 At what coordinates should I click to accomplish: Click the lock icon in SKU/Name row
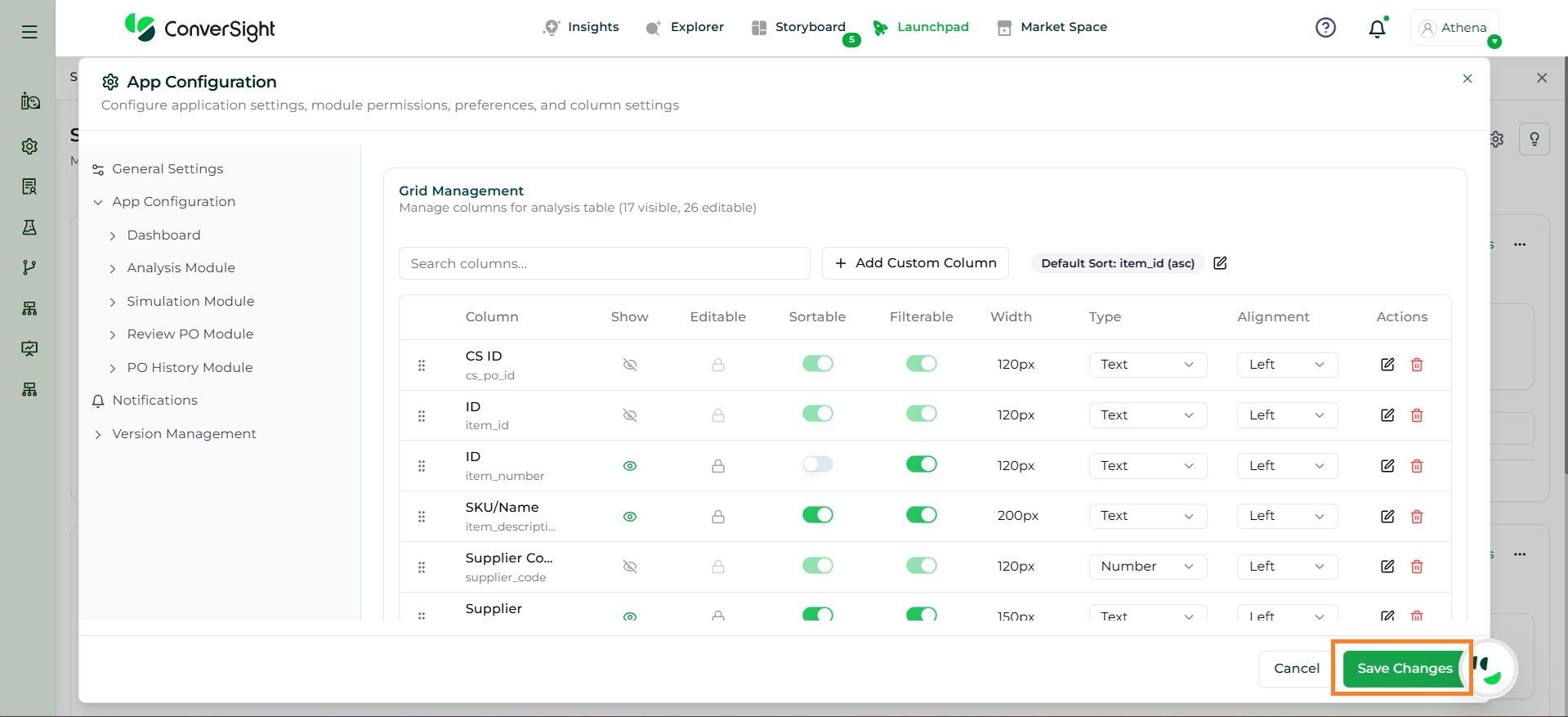click(717, 517)
